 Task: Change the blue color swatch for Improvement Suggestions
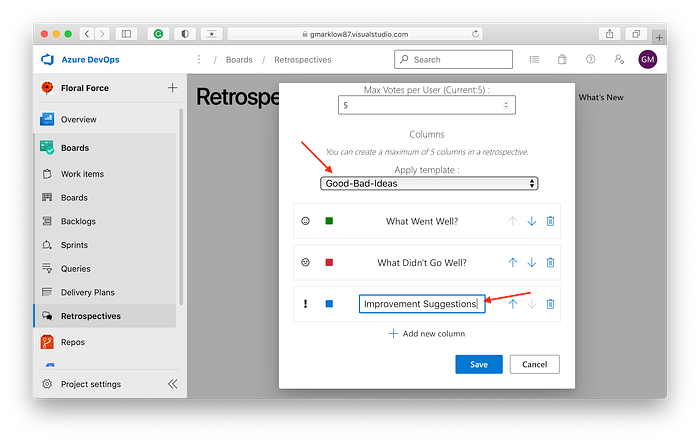click(x=329, y=304)
